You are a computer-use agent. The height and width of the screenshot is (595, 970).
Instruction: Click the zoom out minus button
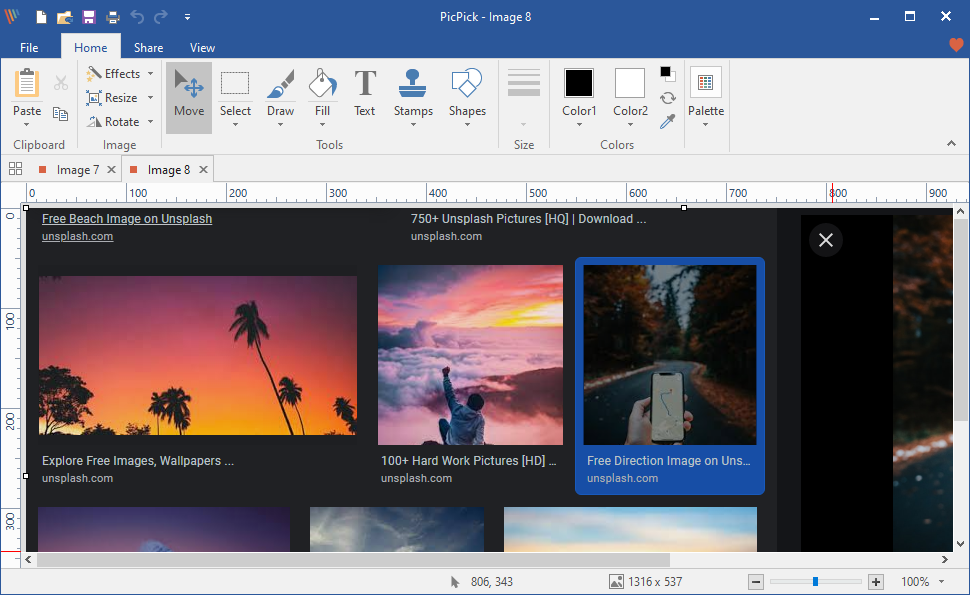click(x=755, y=581)
